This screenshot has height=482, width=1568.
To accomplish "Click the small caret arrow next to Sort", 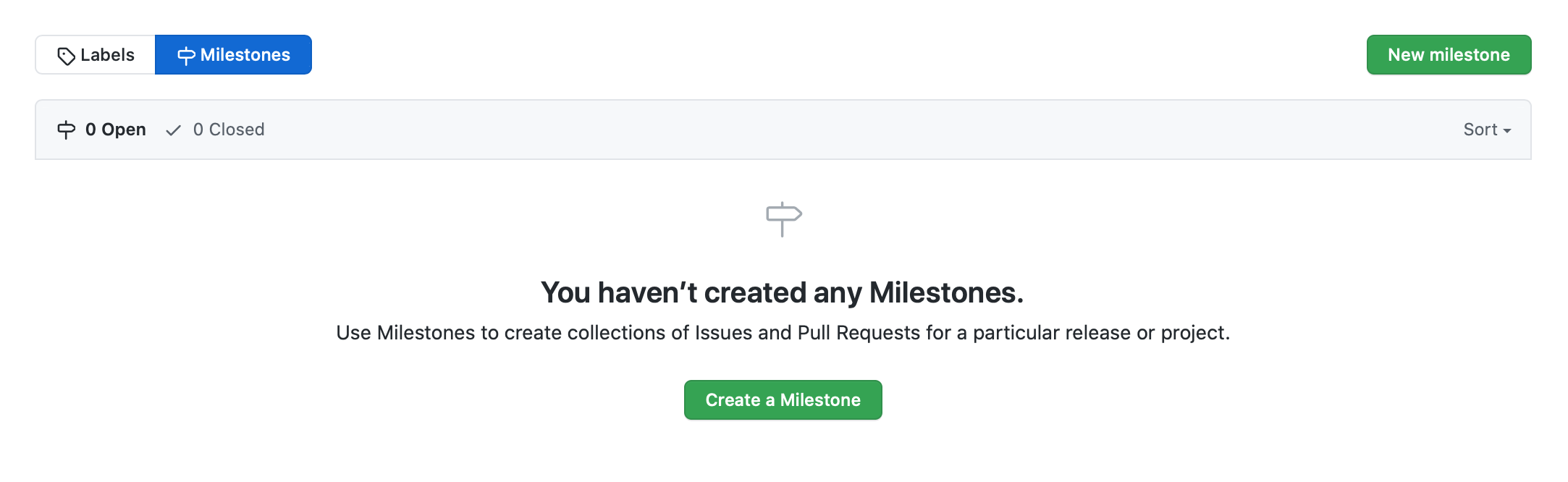I will (1507, 131).
